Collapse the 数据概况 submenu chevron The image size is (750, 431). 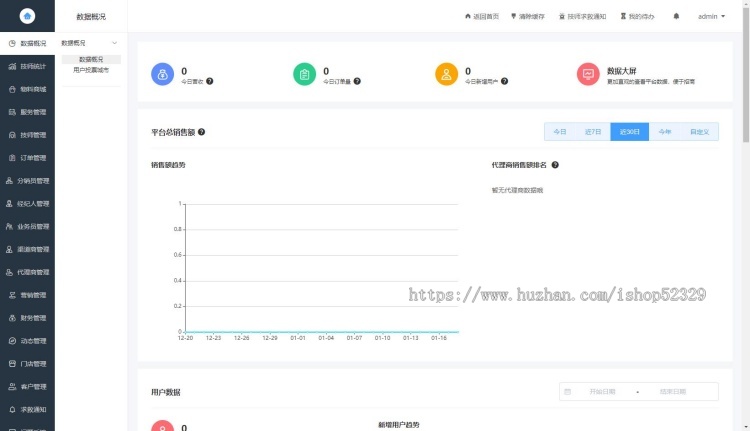coord(114,44)
